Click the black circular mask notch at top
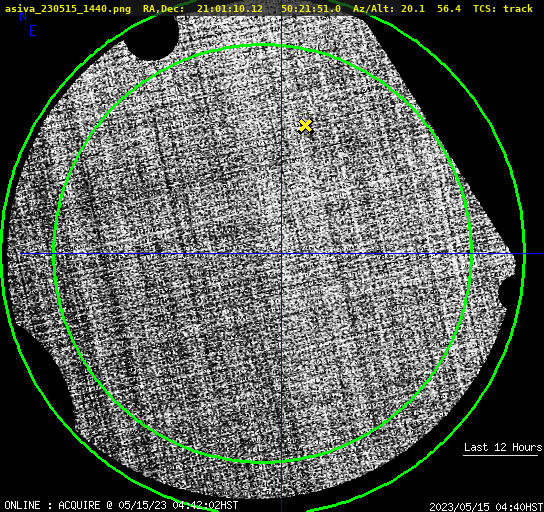 [x=152, y=37]
